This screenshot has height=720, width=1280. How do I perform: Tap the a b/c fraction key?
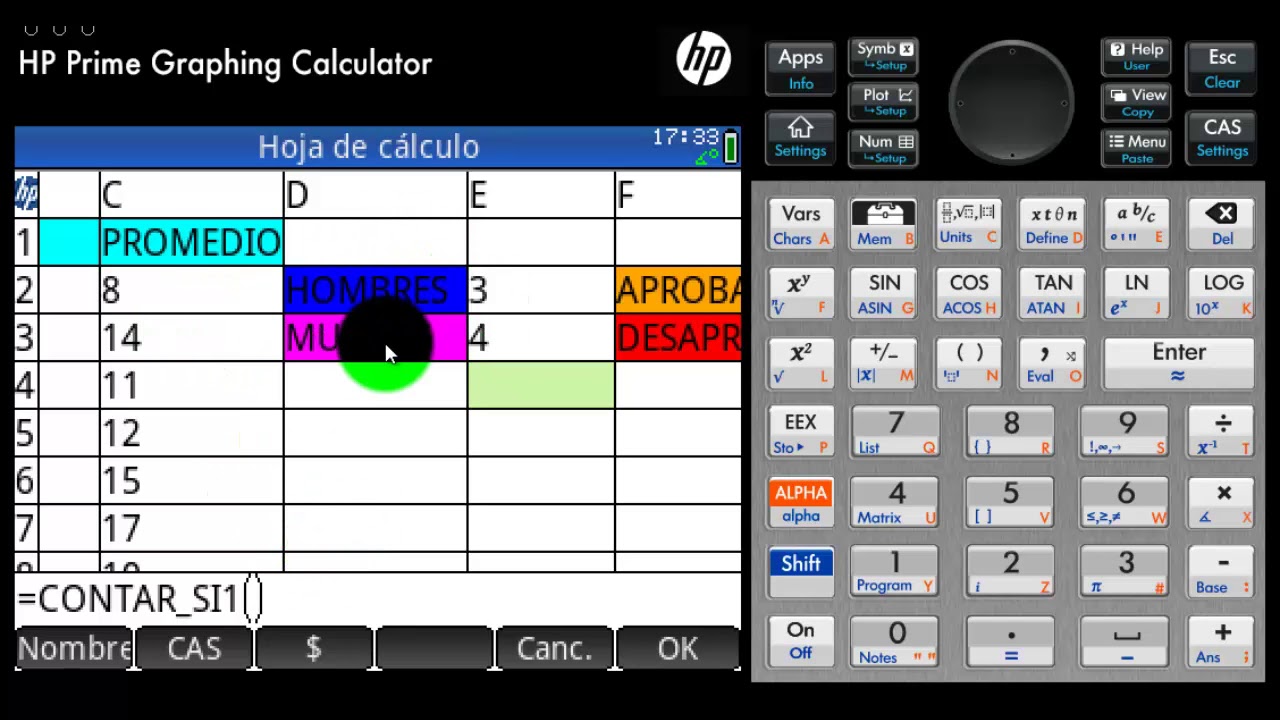(1137, 224)
